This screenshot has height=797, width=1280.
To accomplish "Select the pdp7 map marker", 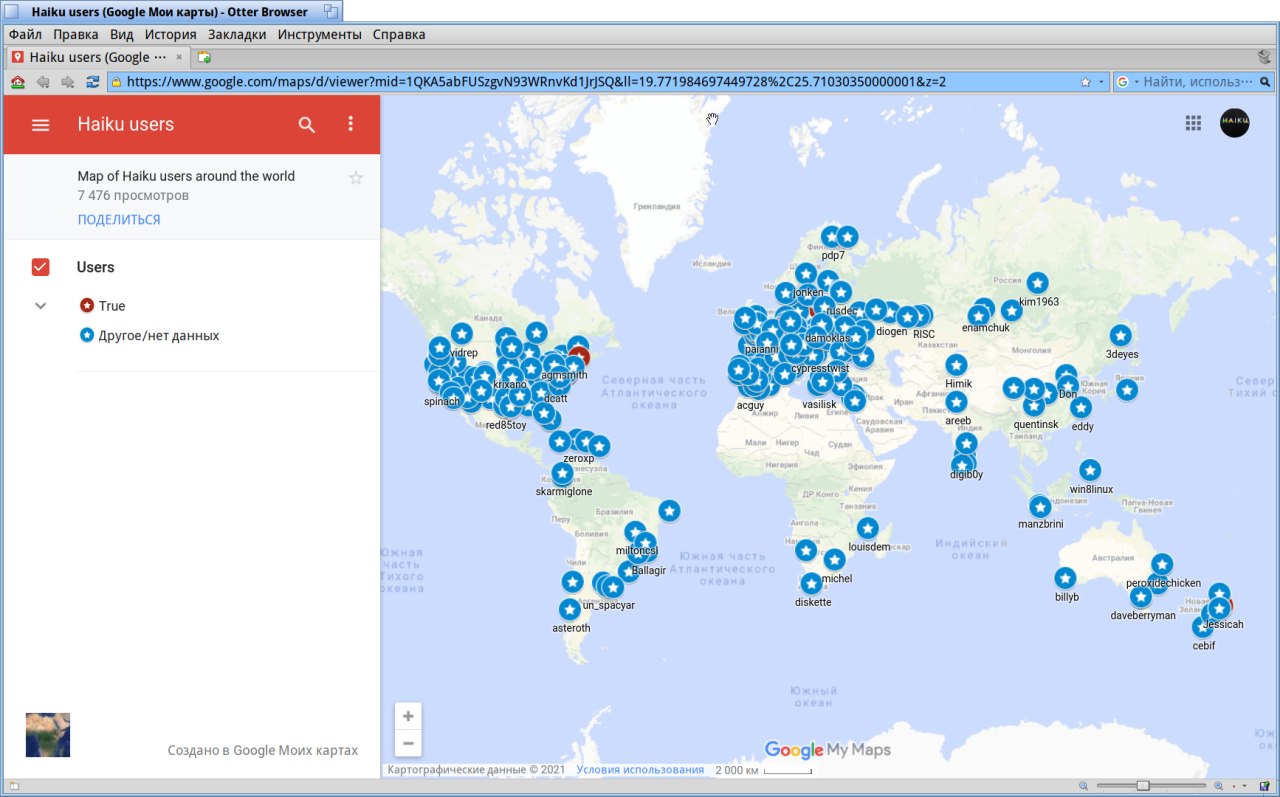I will (x=831, y=237).
